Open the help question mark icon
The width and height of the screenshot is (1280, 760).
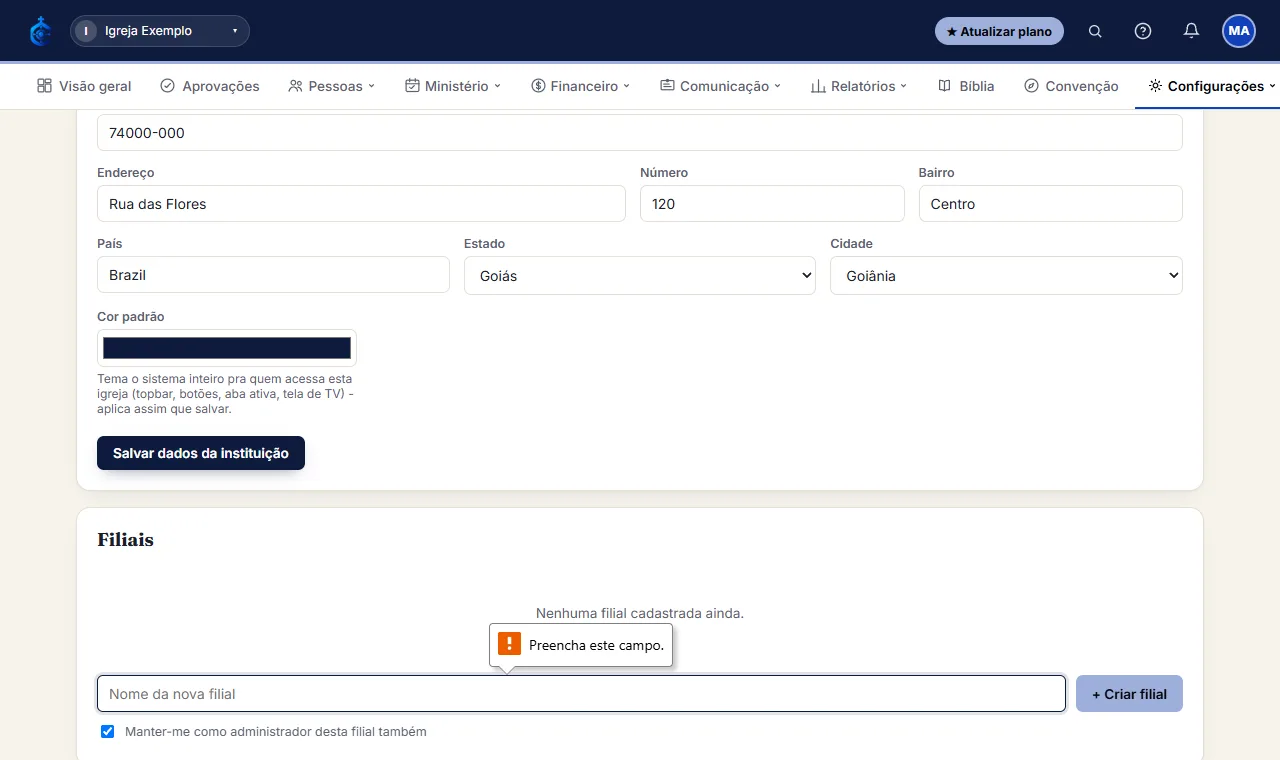point(1143,31)
